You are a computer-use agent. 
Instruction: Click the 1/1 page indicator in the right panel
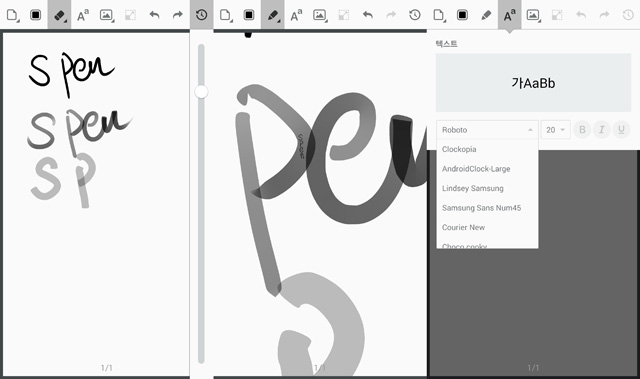533,368
